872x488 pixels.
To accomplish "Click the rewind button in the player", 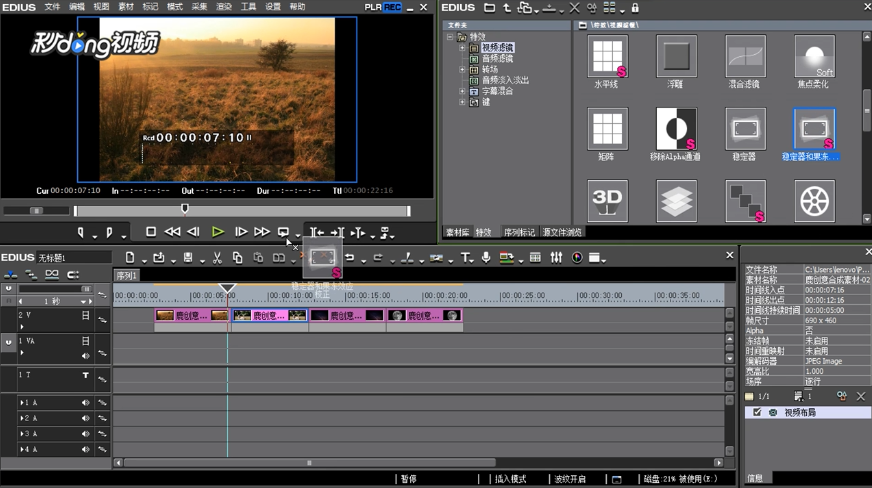I will point(172,232).
